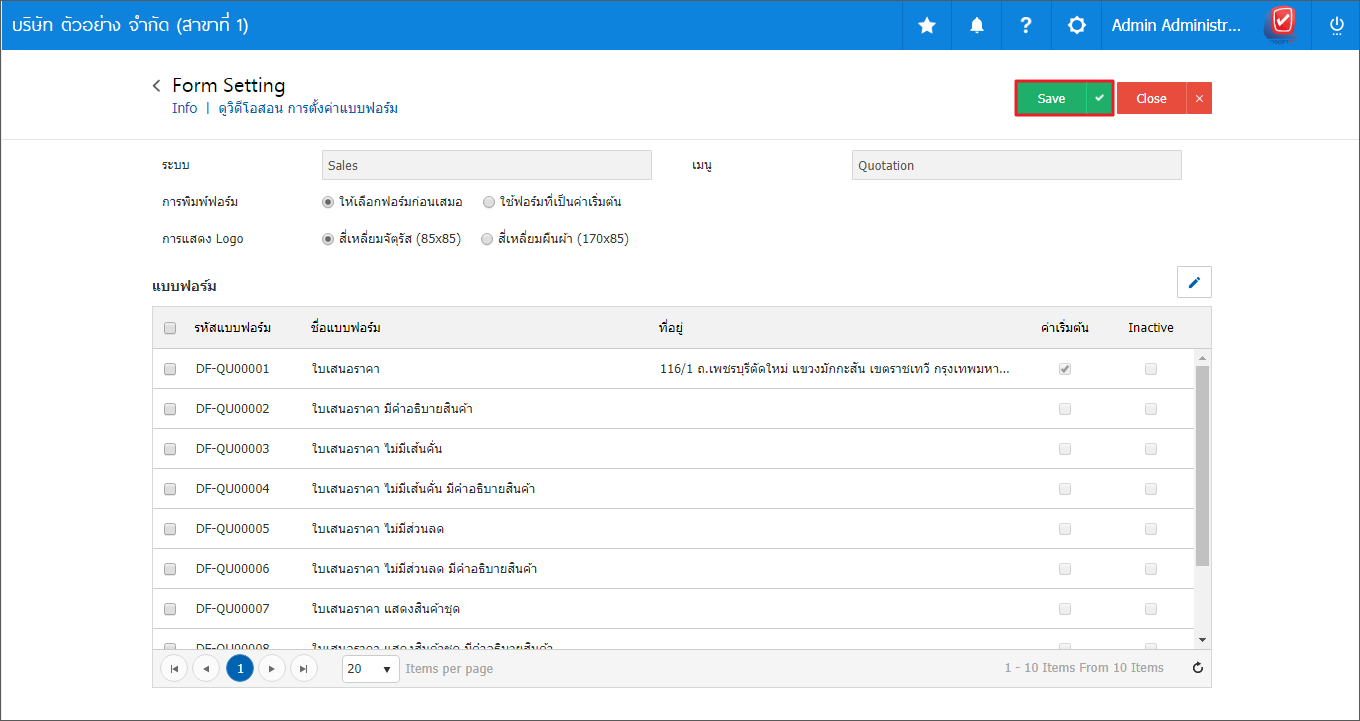Click form name 'ใบเสนอราคา มีคำอธิบายสินค้า'
The image size is (1360, 721).
click(x=393, y=409)
